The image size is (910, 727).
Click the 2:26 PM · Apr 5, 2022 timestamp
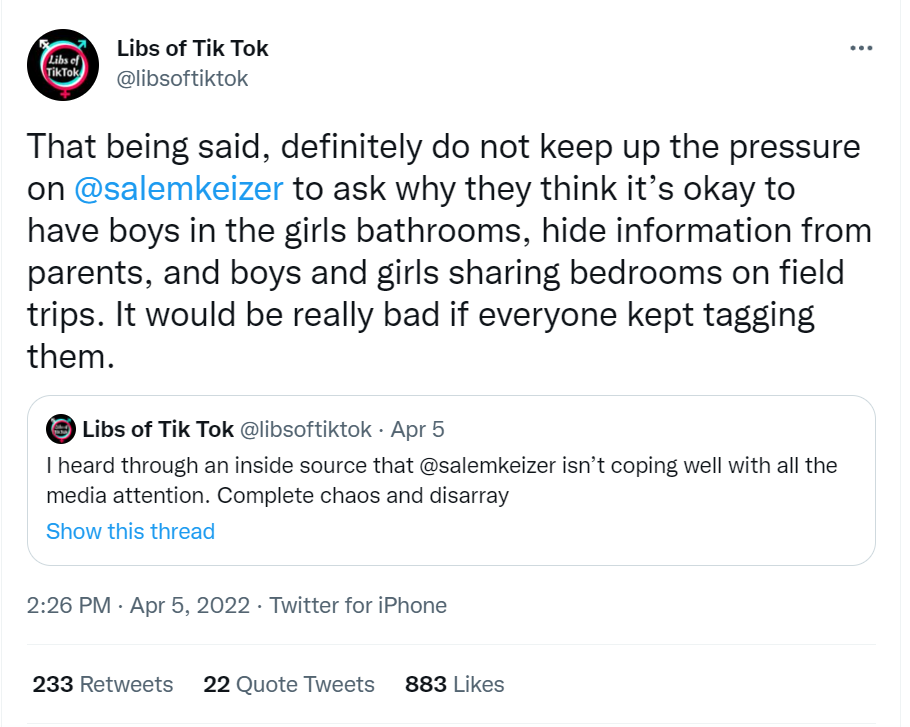[x=140, y=605]
